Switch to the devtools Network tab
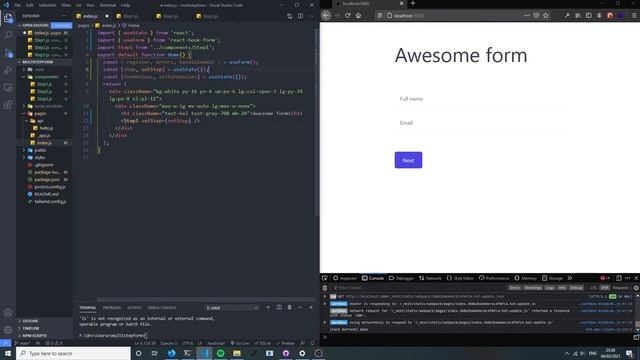The height and width of the screenshot is (360, 640). tap(430, 278)
